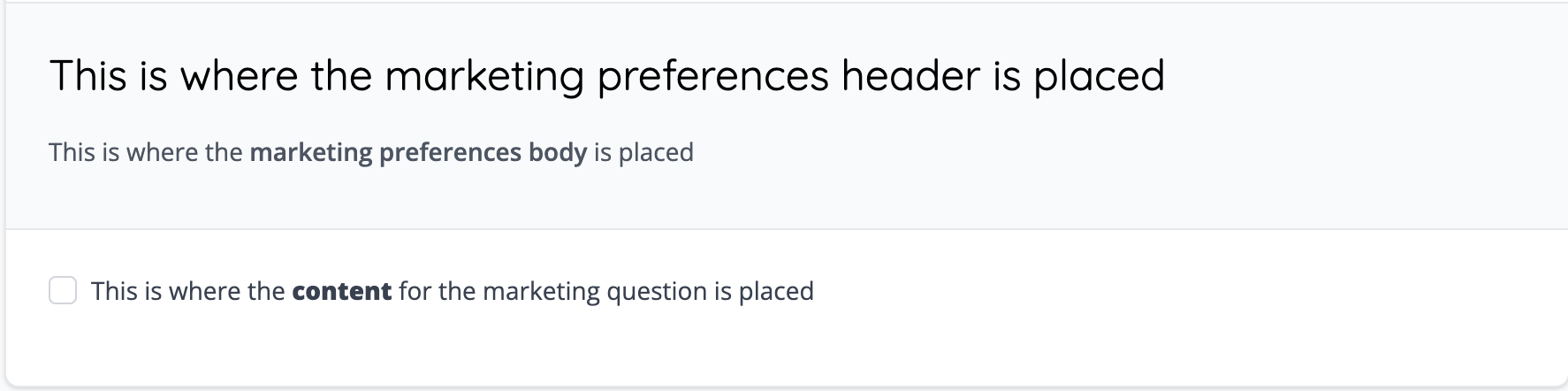
Task: Click "This" starting the checkbox label
Action: (x=114, y=291)
